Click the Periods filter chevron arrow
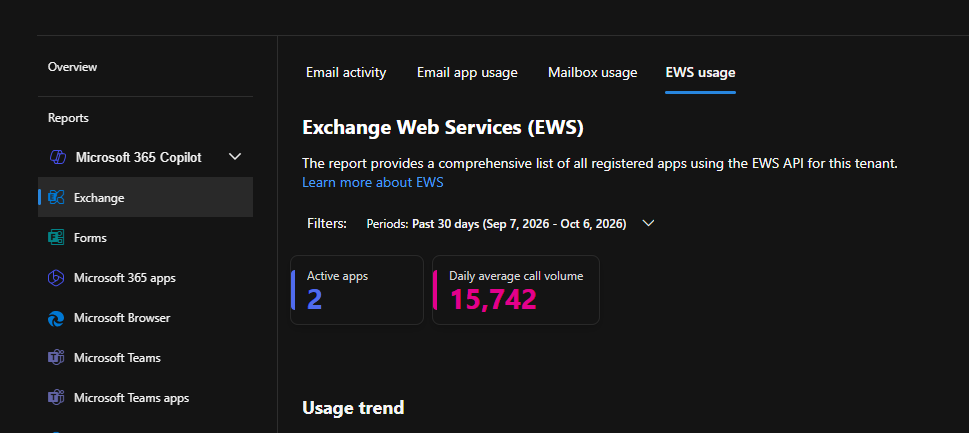This screenshot has width=969, height=433. coord(648,223)
